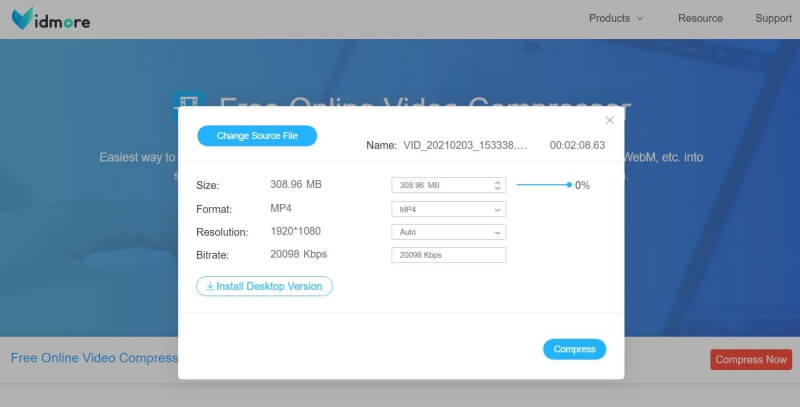This screenshot has width=800, height=407.
Task: Click the download icon in Install Desktop Version
Action: point(210,286)
